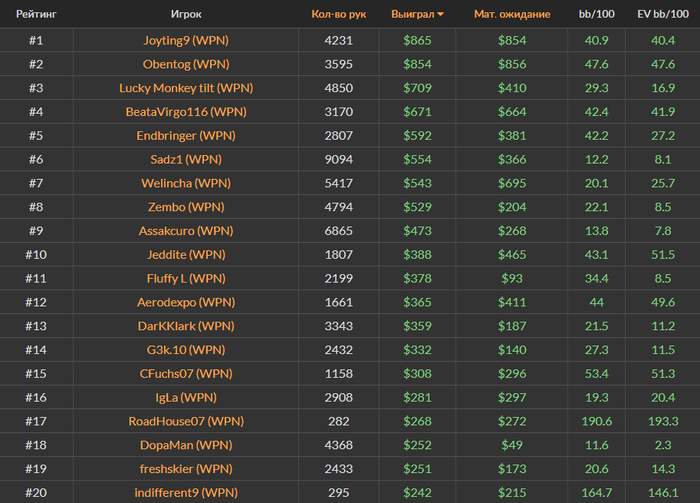Image resolution: width=700 pixels, height=503 pixels.
Task: Select EV bb/100 value 146.1
Action: pos(663,493)
